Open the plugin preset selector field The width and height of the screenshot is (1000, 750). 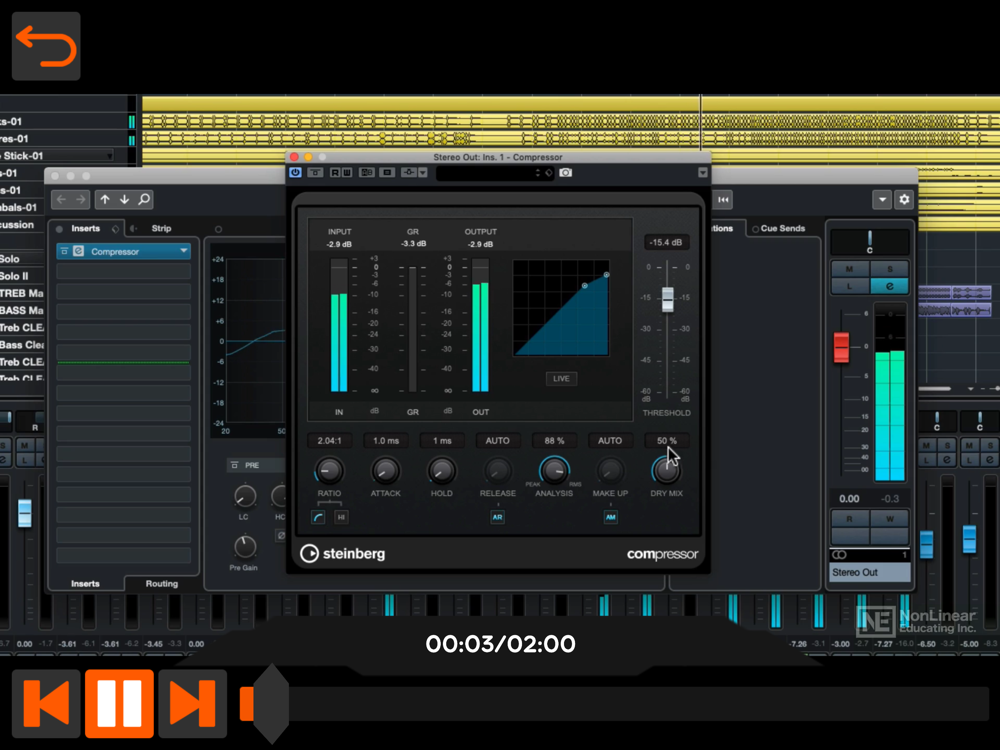pyautogui.click(x=489, y=173)
